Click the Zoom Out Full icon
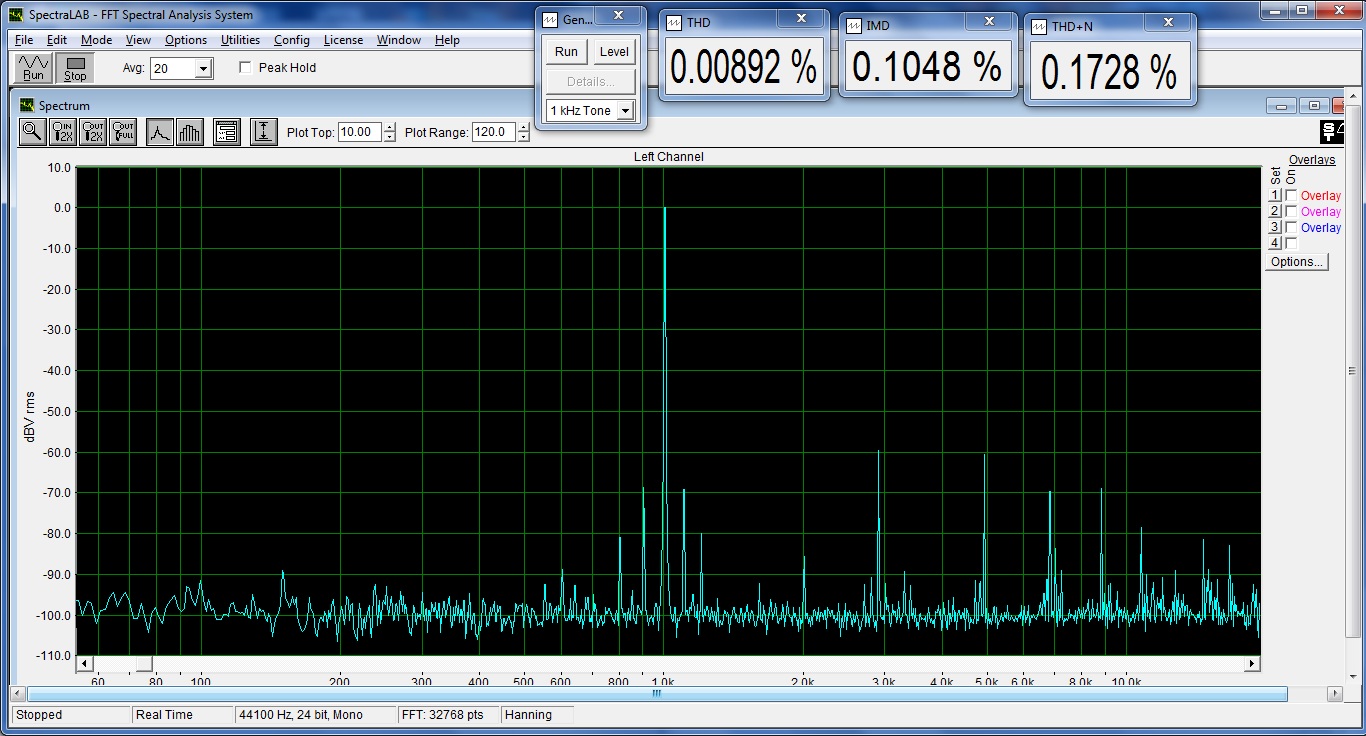Image resolution: width=1366 pixels, height=736 pixels. point(123,132)
